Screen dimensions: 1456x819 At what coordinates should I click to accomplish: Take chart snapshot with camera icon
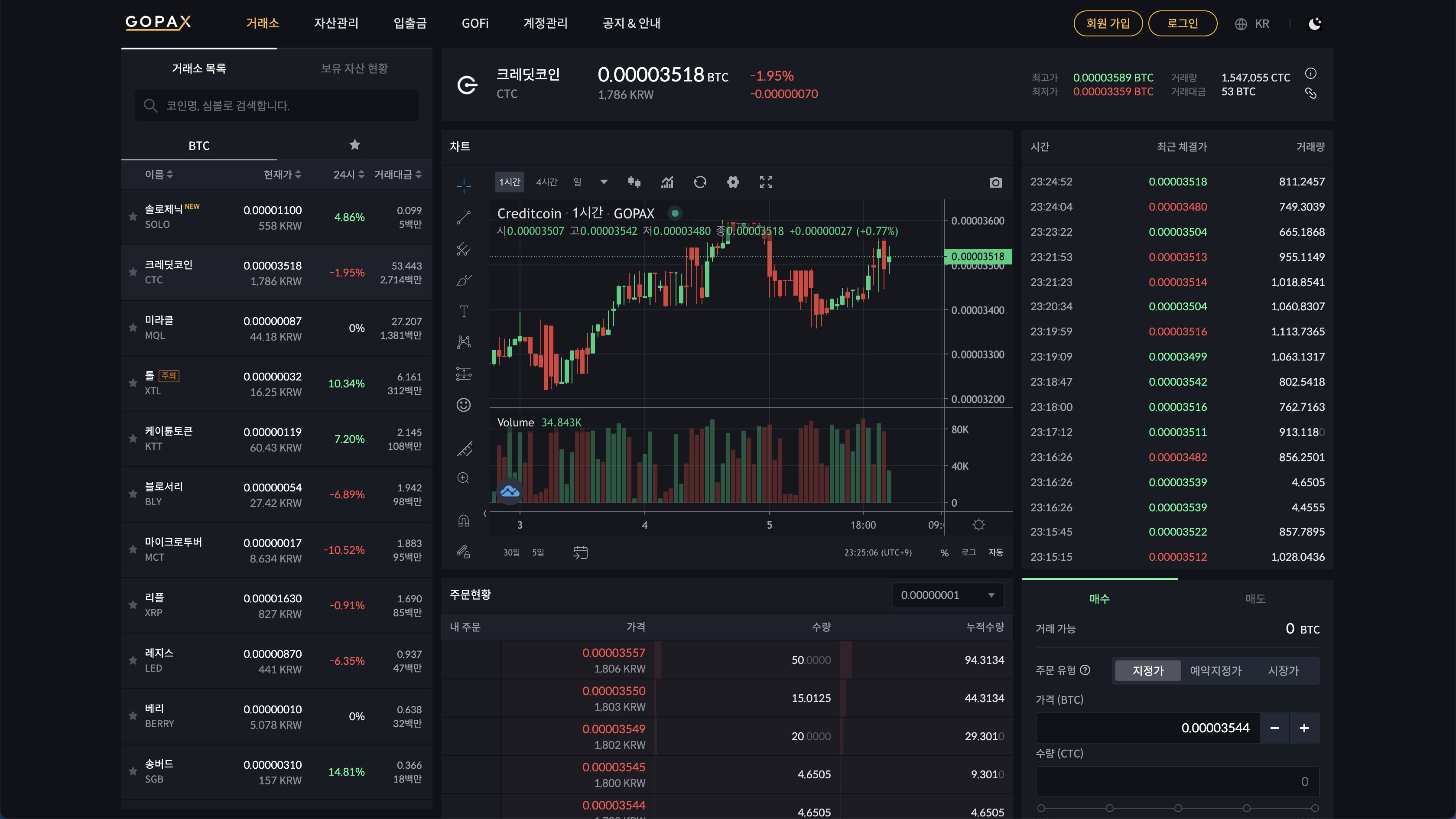(x=995, y=182)
